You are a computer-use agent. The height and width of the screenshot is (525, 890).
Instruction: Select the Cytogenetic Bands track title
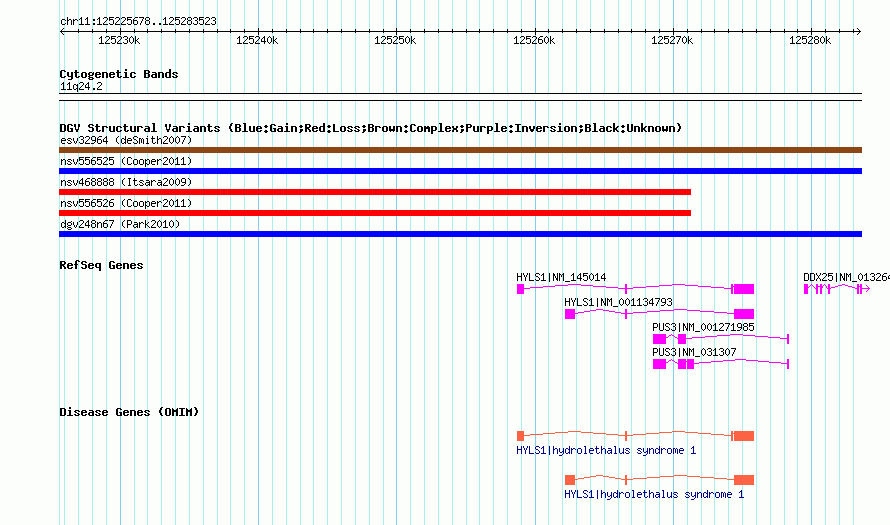(x=119, y=74)
